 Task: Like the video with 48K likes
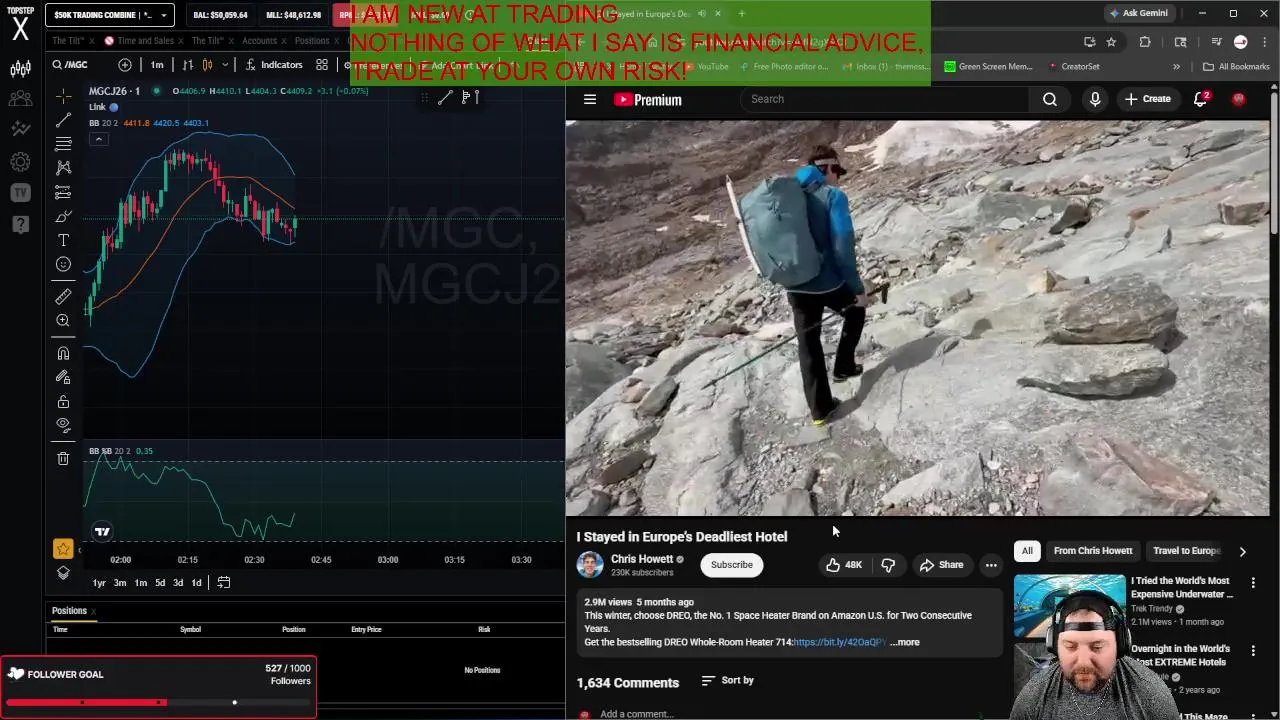(x=843, y=565)
